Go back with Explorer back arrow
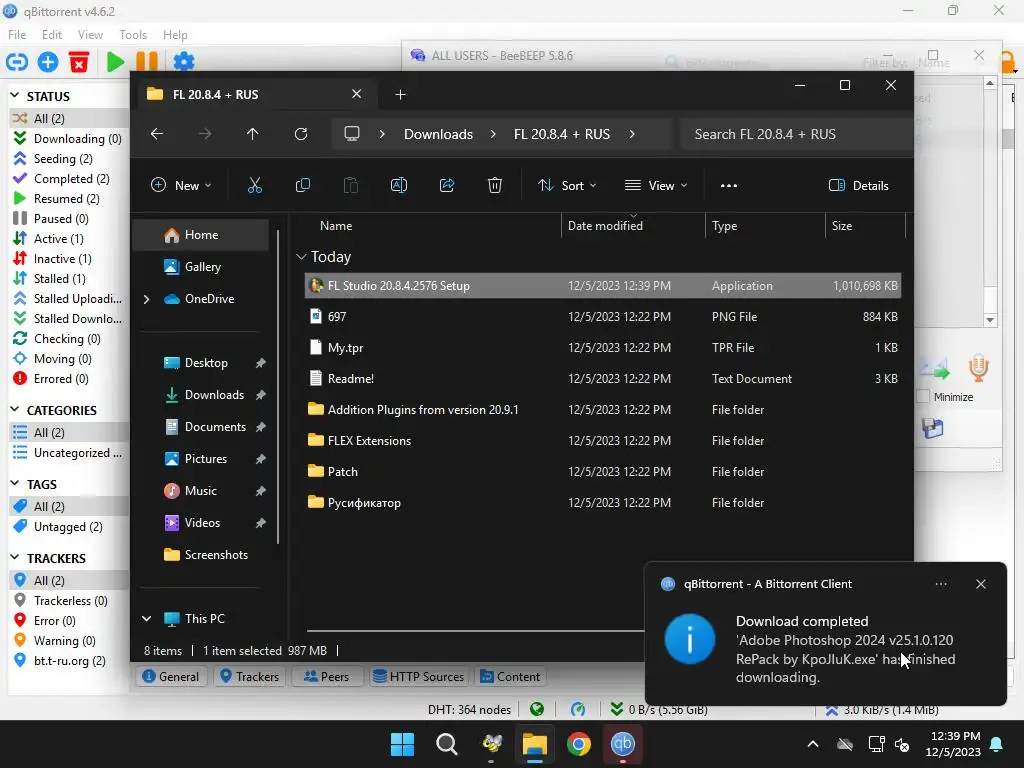This screenshot has height=768, width=1024. click(x=157, y=134)
